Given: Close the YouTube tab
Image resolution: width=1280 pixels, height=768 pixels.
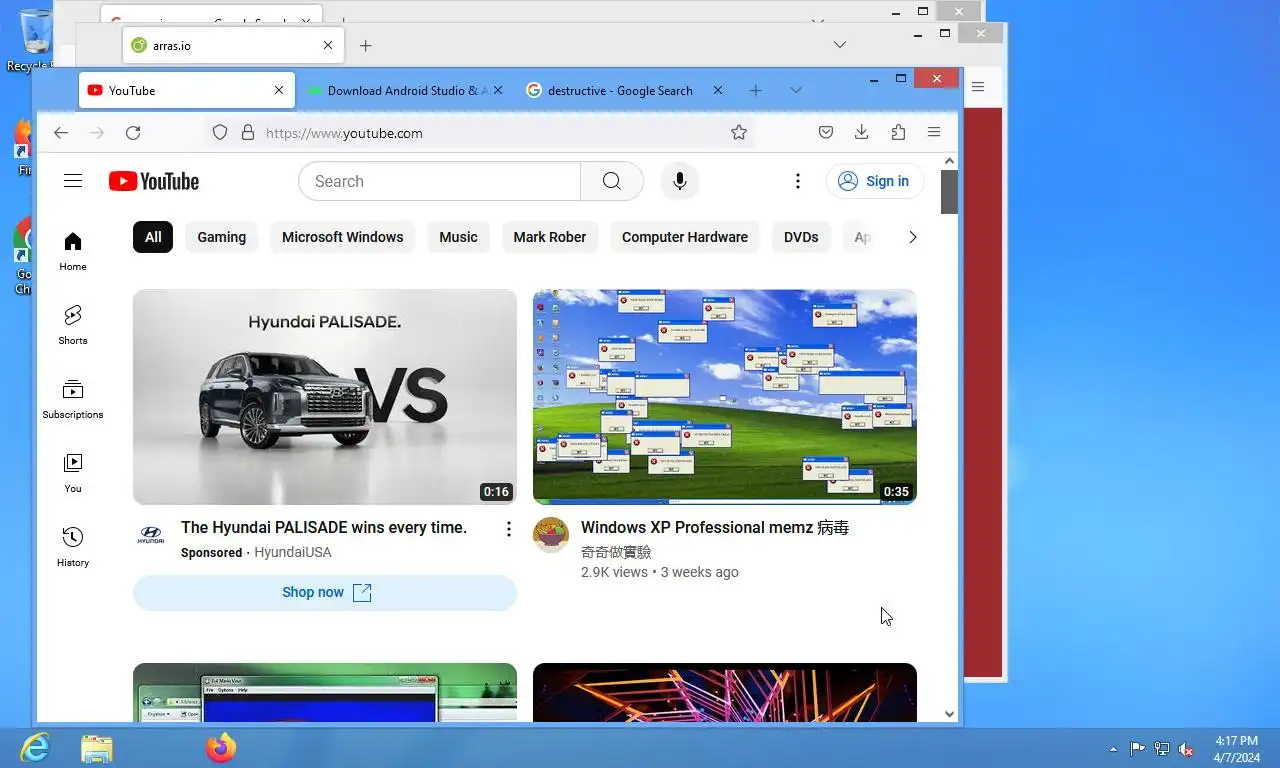Looking at the screenshot, I should click(x=279, y=90).
